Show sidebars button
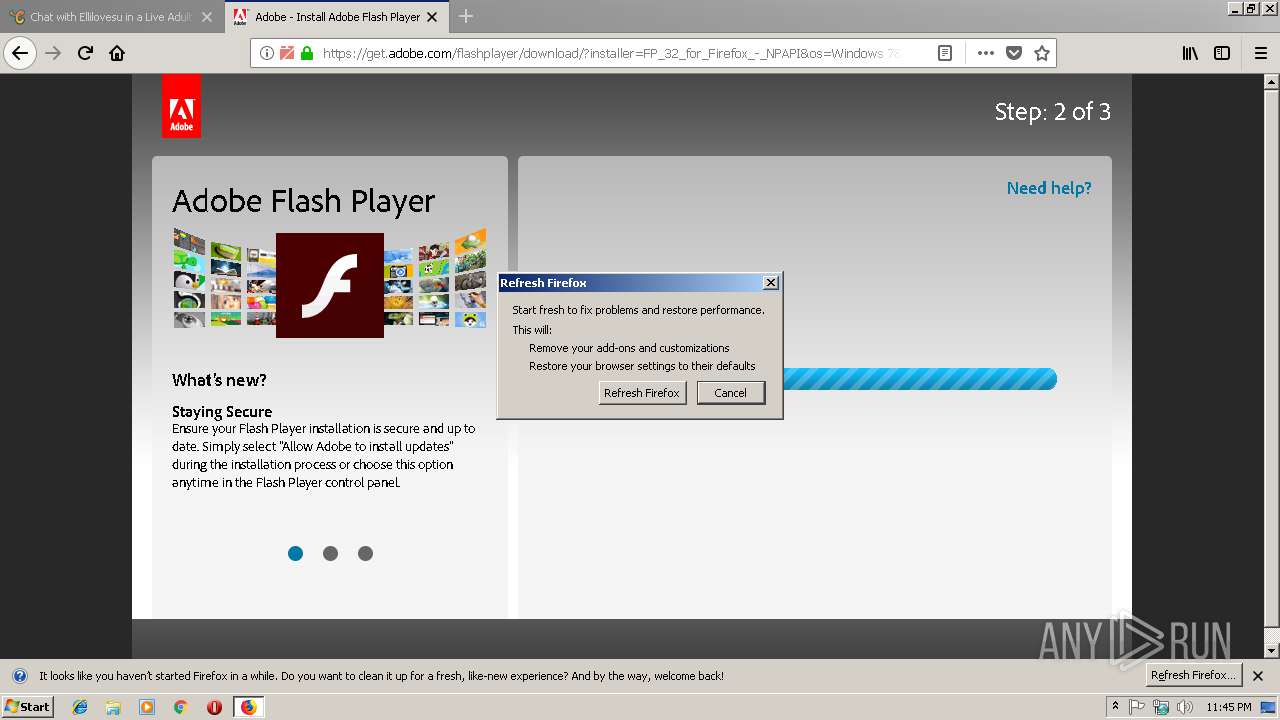 click(1222, 53)
